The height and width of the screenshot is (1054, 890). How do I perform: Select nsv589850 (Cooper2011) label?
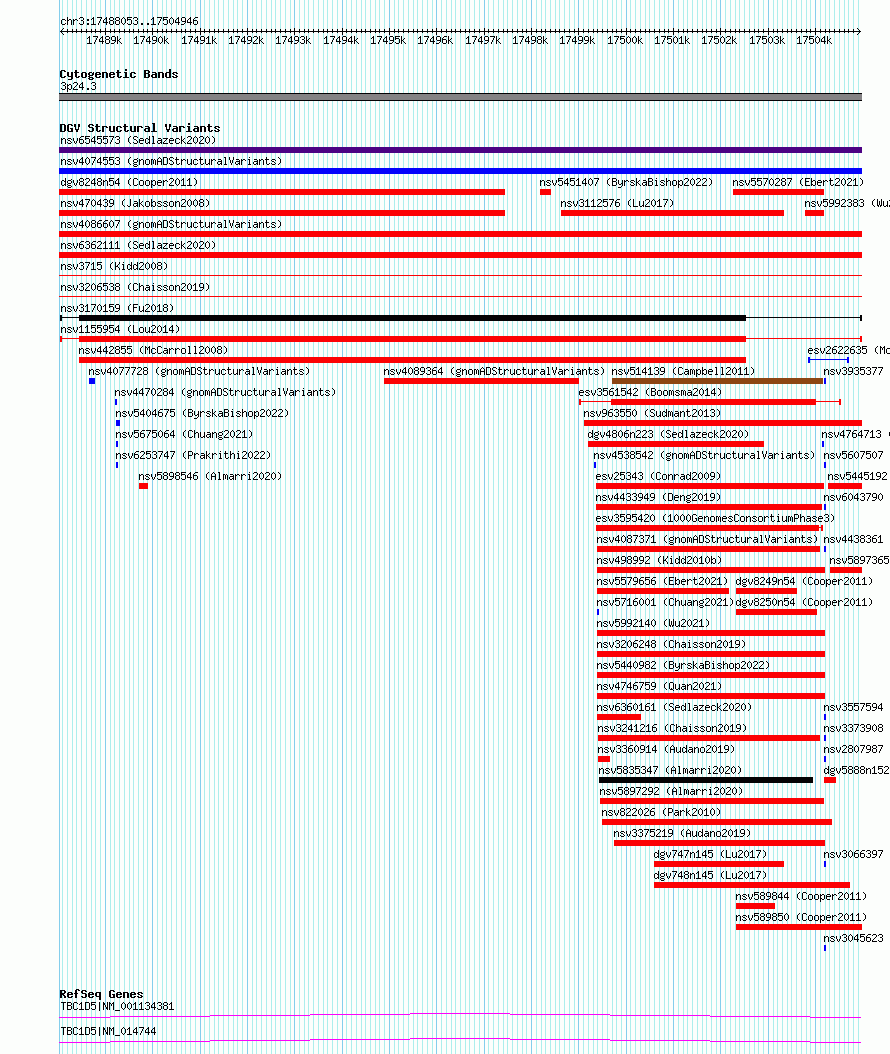(x=801, y=918)
